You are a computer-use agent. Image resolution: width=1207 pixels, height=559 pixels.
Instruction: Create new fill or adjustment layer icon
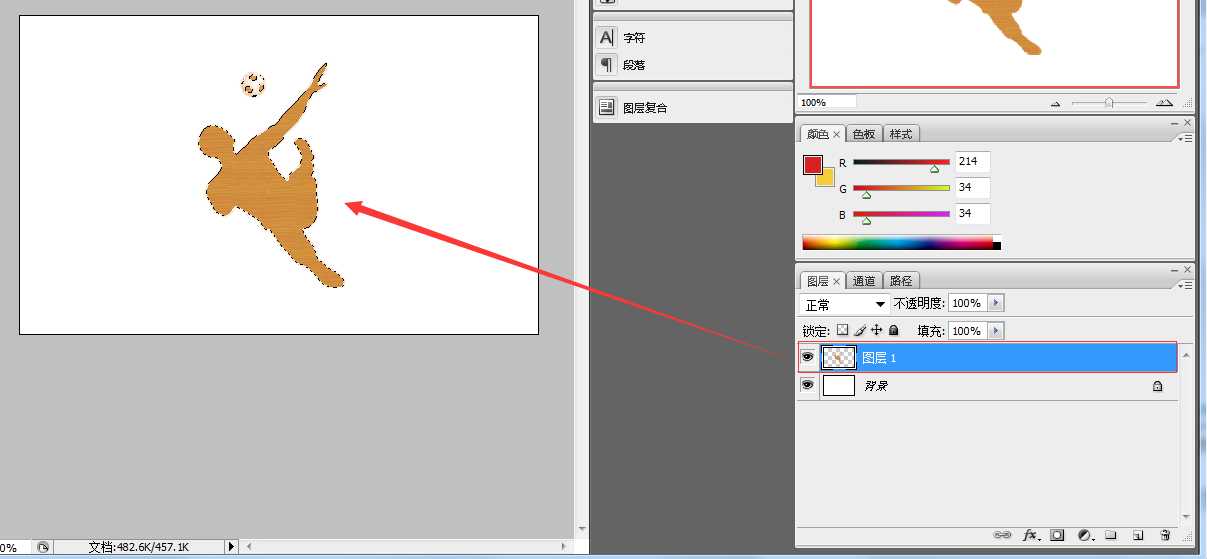[x=1085, y=536]
